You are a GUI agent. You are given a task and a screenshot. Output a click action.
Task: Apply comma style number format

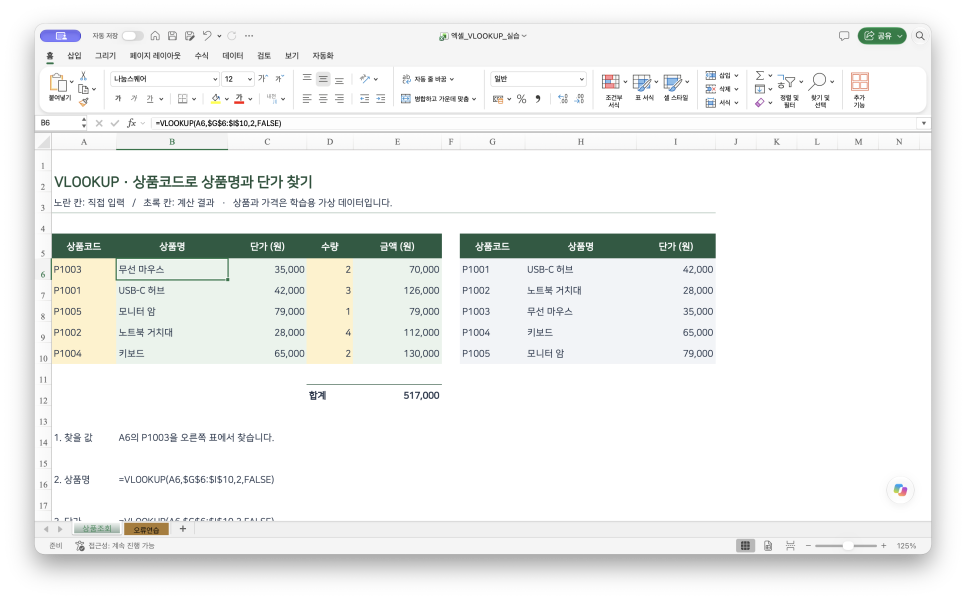tap(538, 99)
